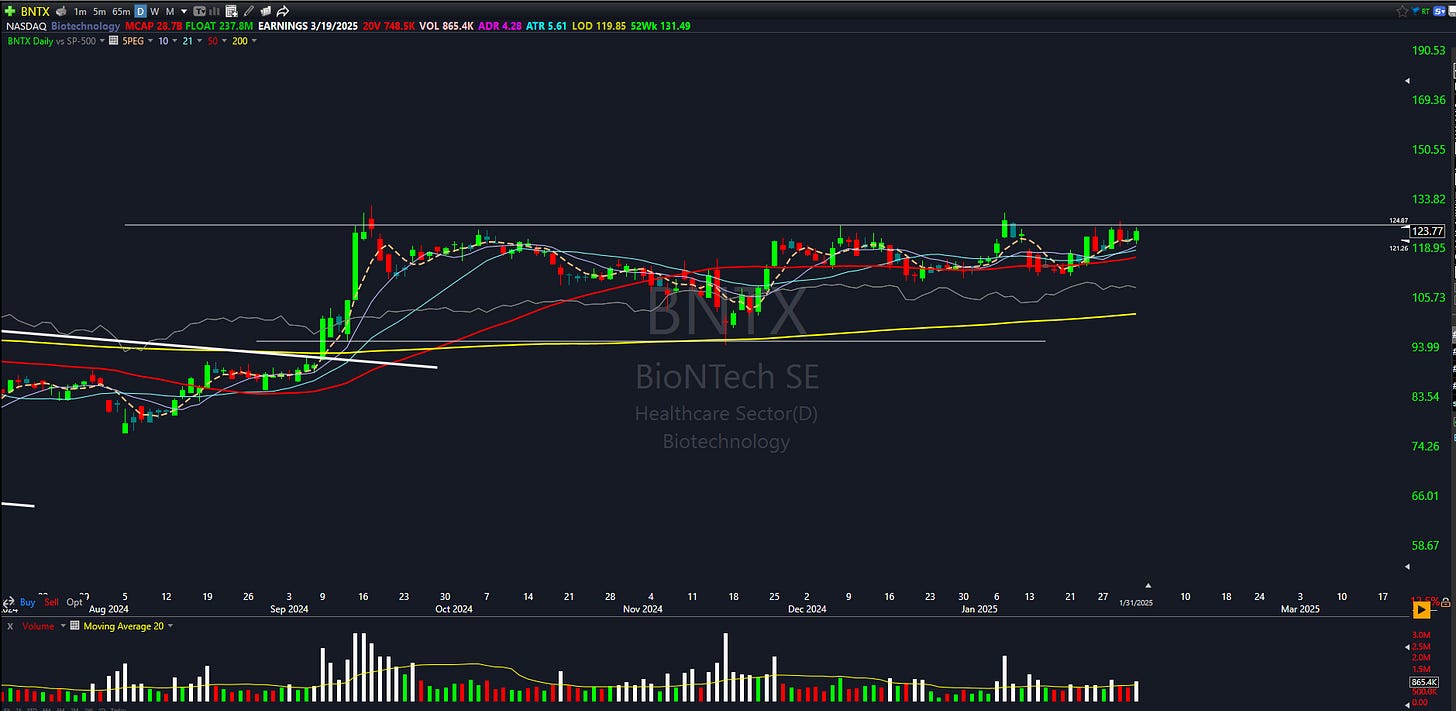Image resolution: width=1456 pixels, height=711 pixels.
Task: Click the EARNINGS 3/19/2025 label
Action: (x=308, y=26)
